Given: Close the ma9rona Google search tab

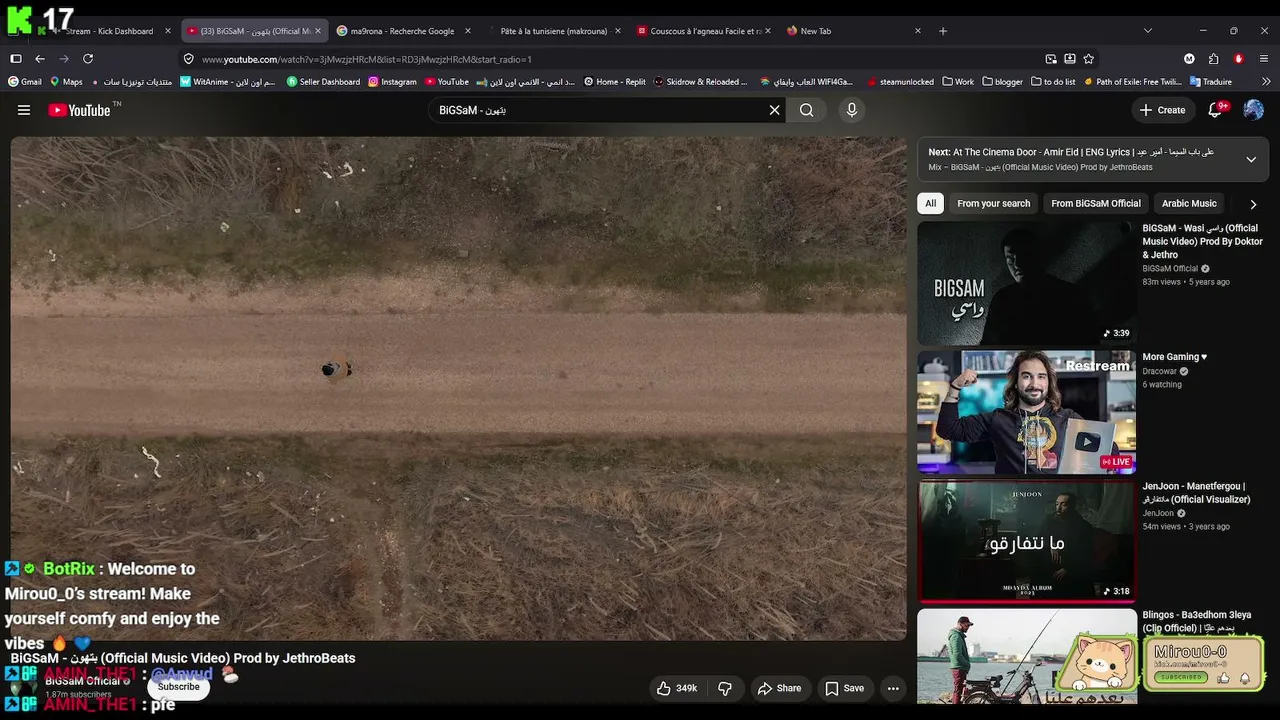Looking at the screenshot, I should [x=467, y=31].
